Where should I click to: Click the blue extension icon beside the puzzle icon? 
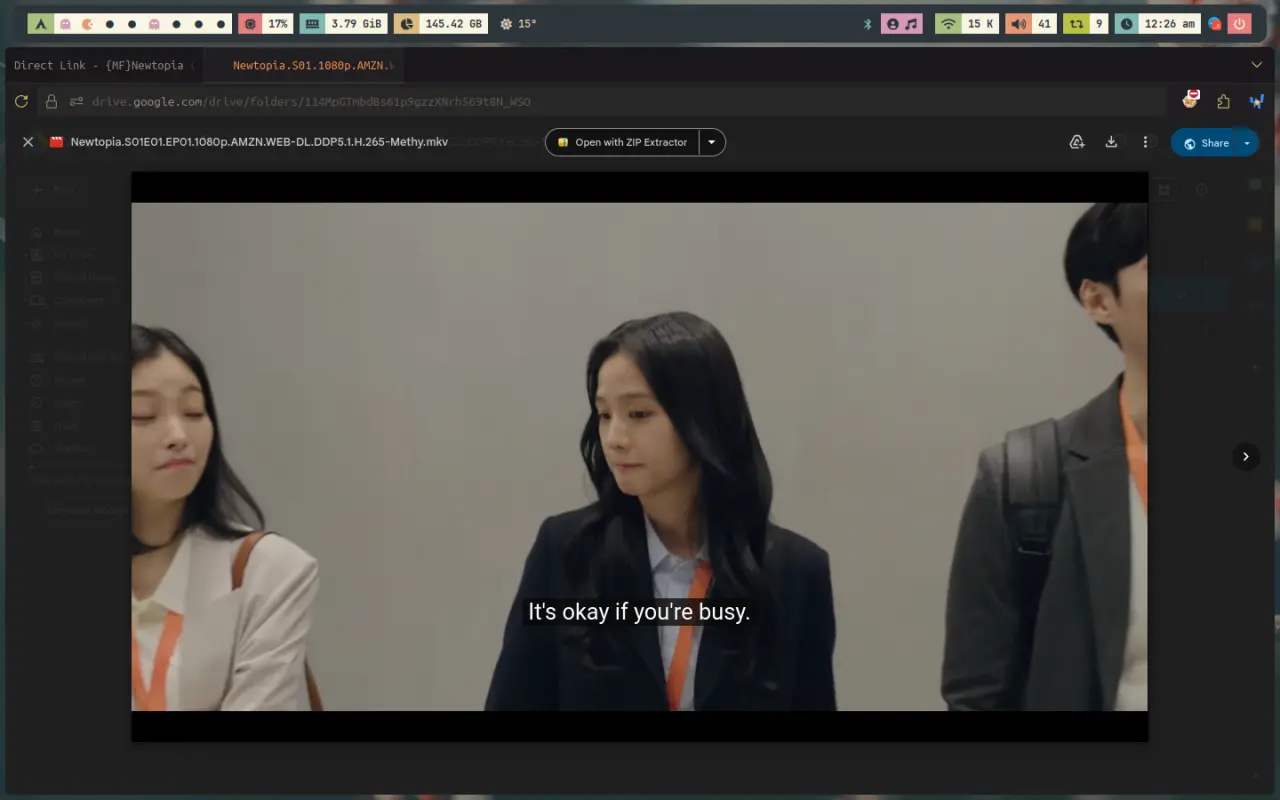click(x=1257, y=101)
